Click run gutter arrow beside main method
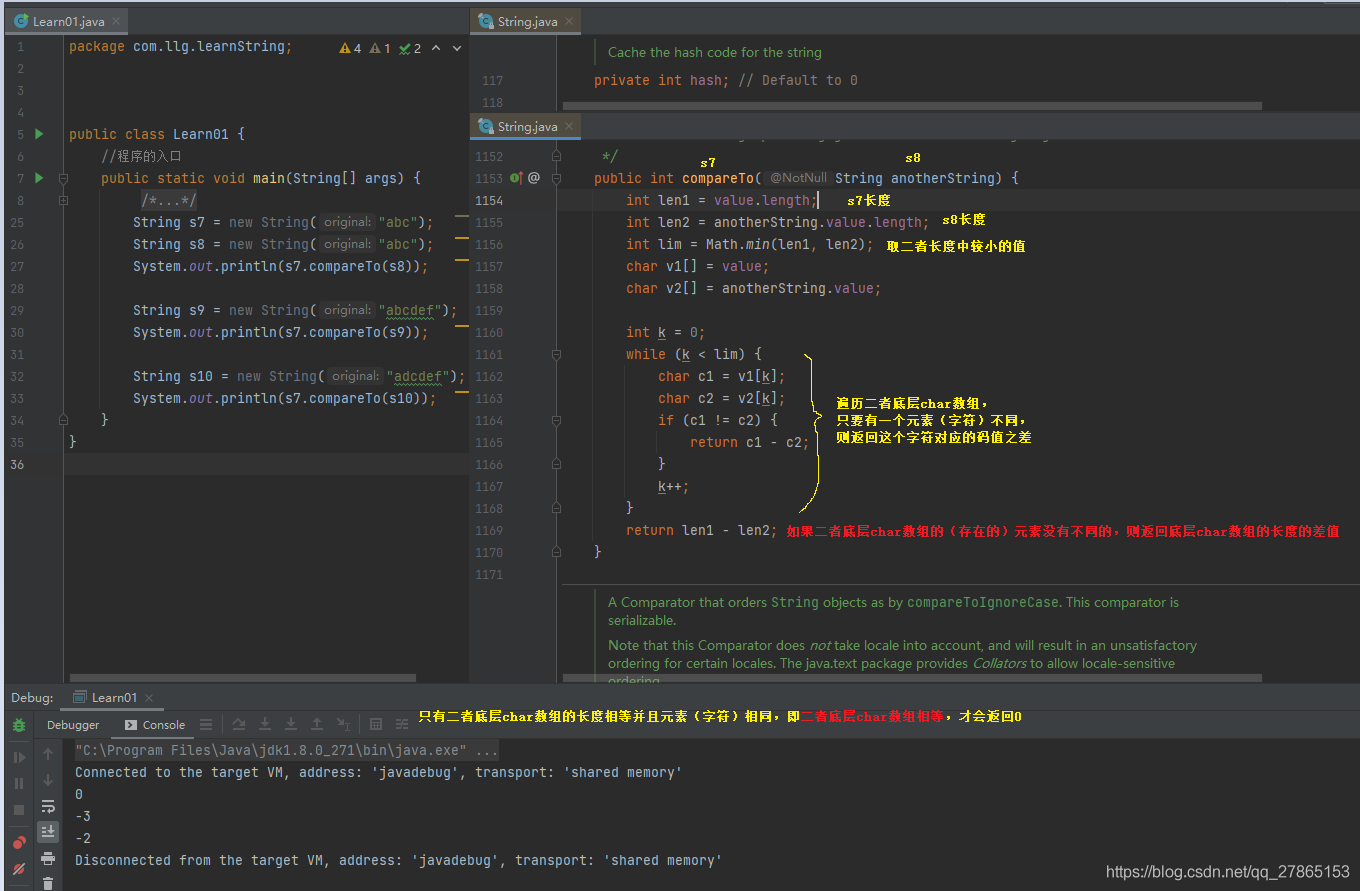The width and height of the screenshot is (1360, 891). 39,178
